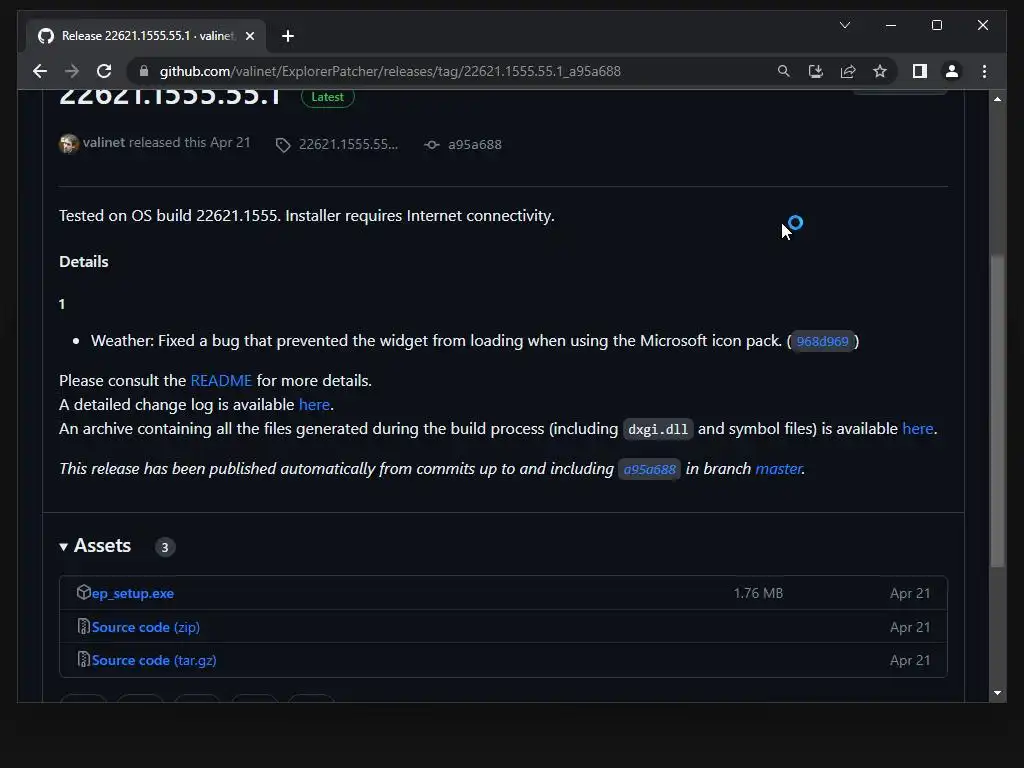This screenshot has height=768, width=1024.
Task: Open the master branch link
Action: click(x=778, y=469)
